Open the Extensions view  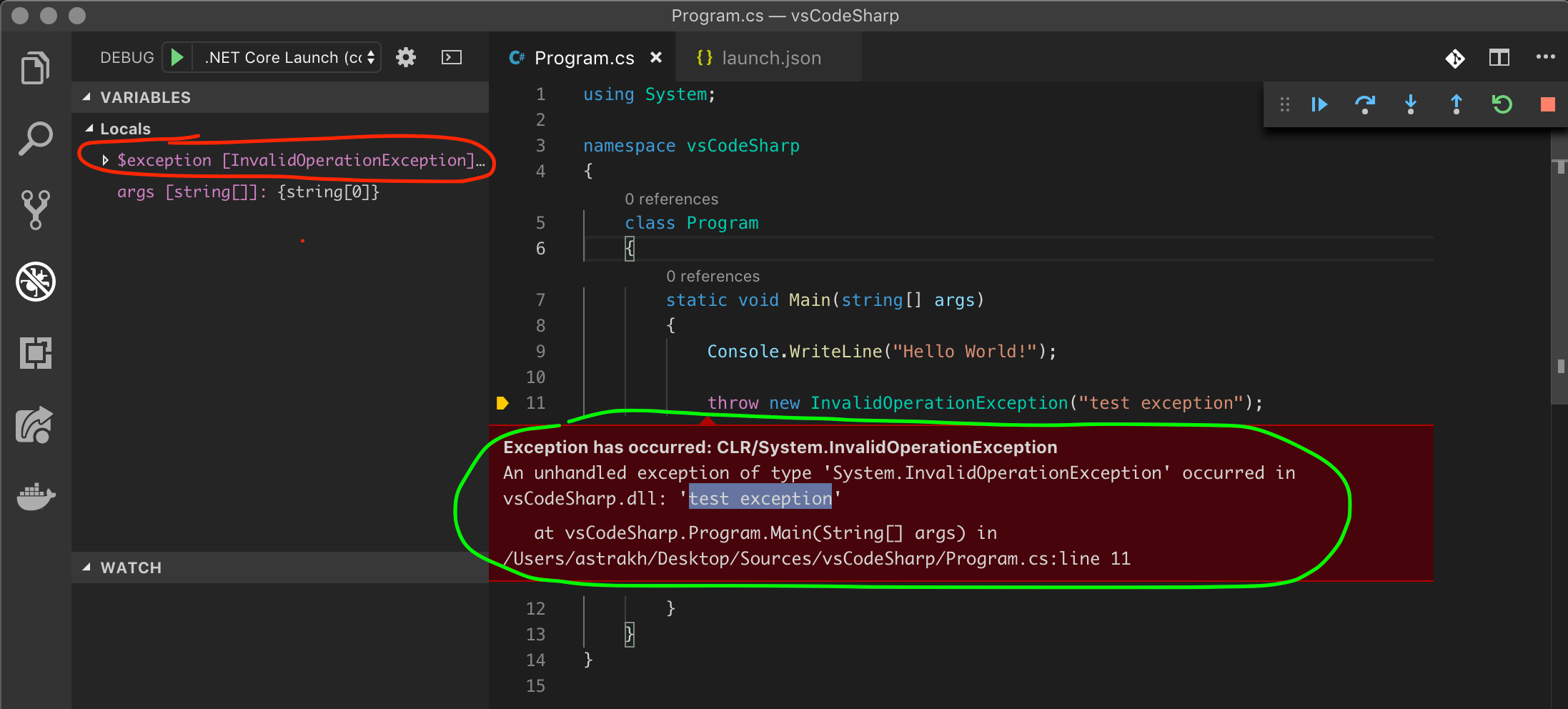coord(35,352)
